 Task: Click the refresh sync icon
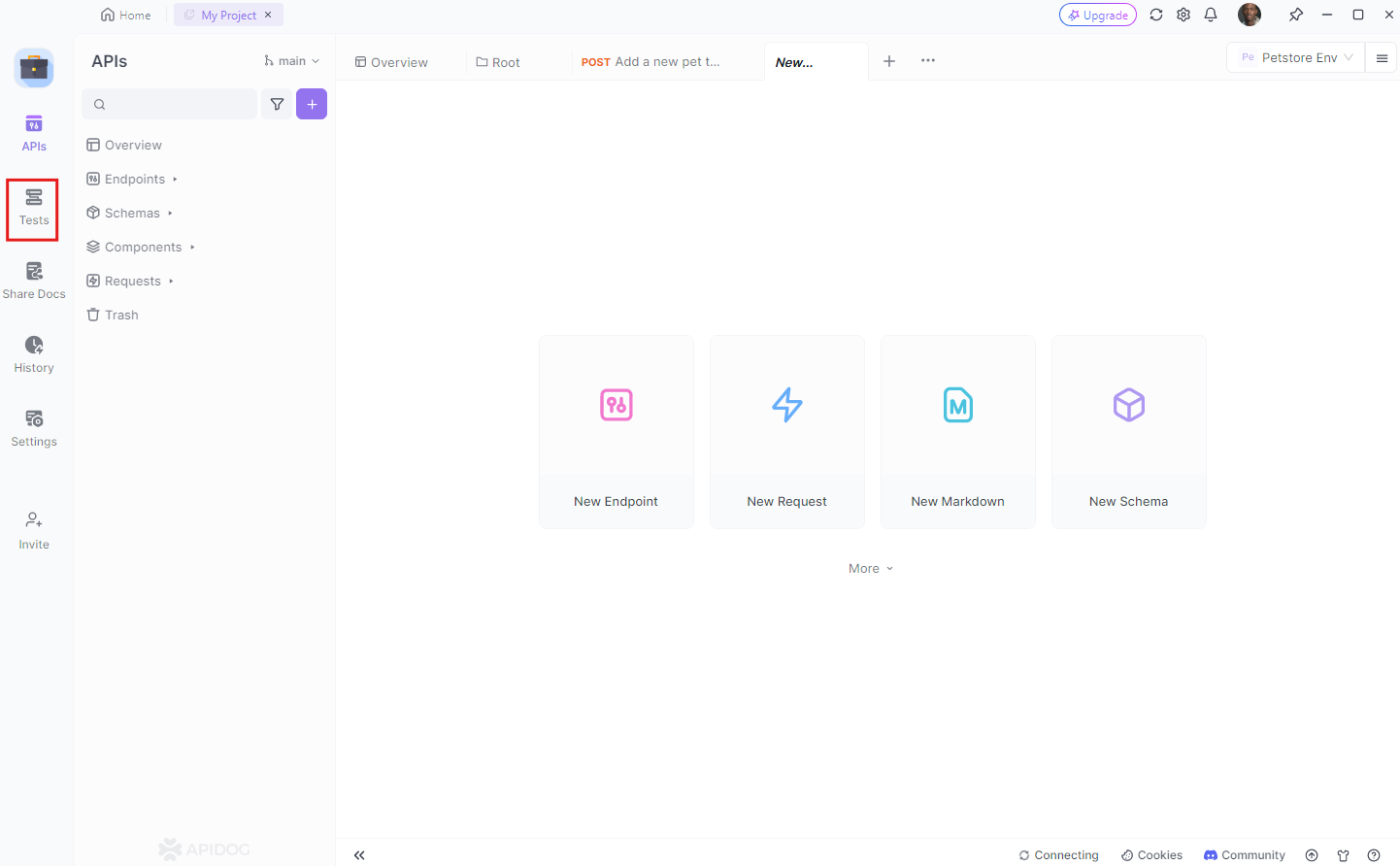pos(1156,15)
